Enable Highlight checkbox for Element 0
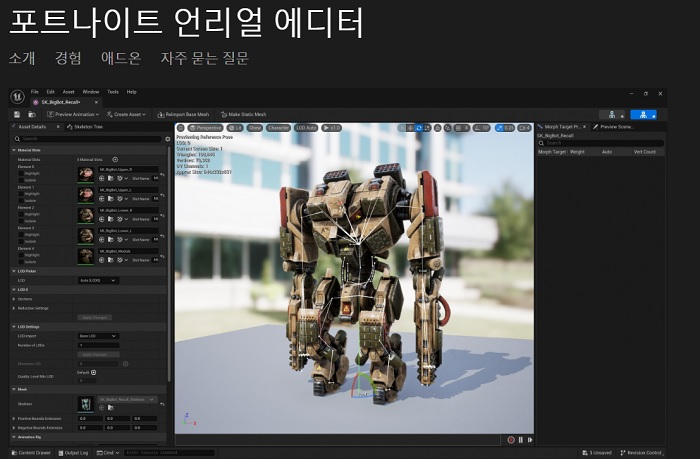 [20, 173]
